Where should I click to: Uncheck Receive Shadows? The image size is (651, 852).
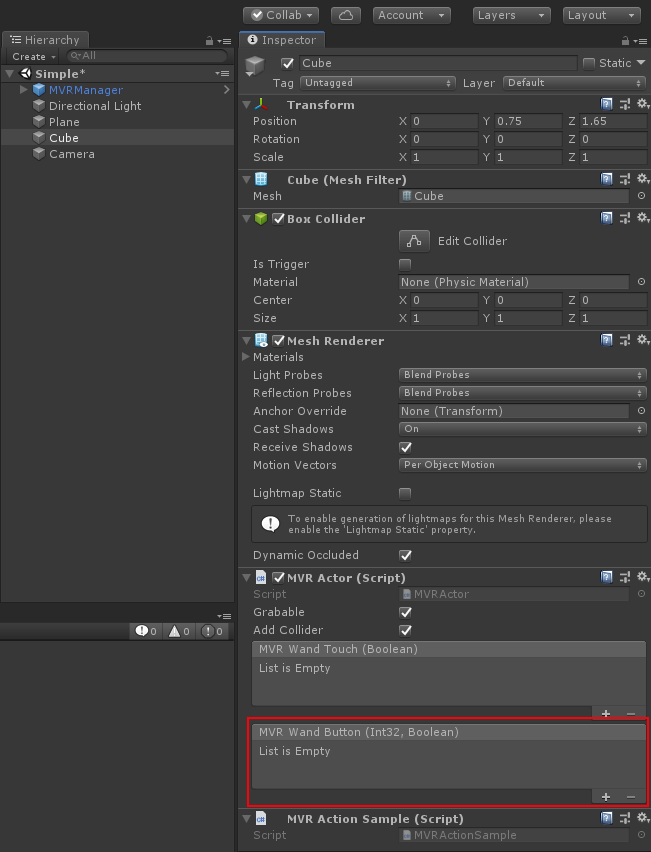point(405,447)
